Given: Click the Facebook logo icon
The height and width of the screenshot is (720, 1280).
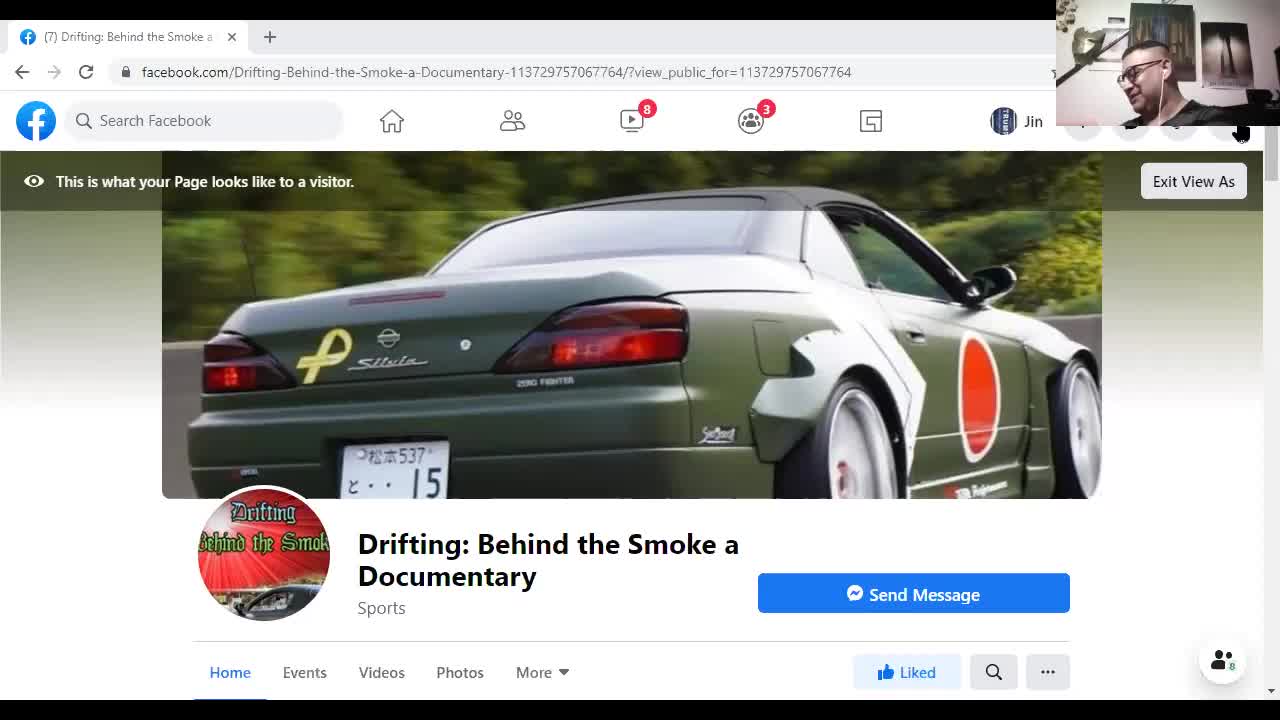Looking at the screenshot, I should pos(36,121).
